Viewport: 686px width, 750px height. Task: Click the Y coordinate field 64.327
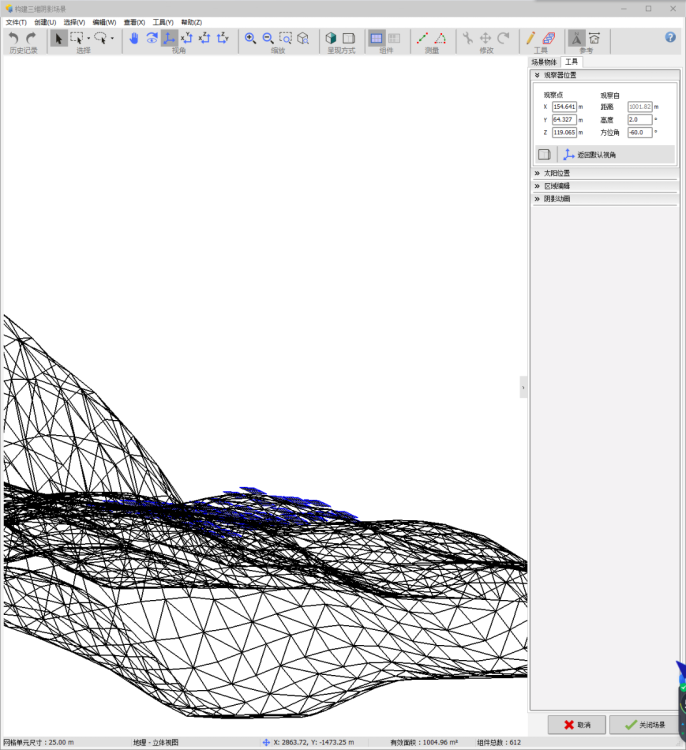pyautogui.click(x=564, y=120)
